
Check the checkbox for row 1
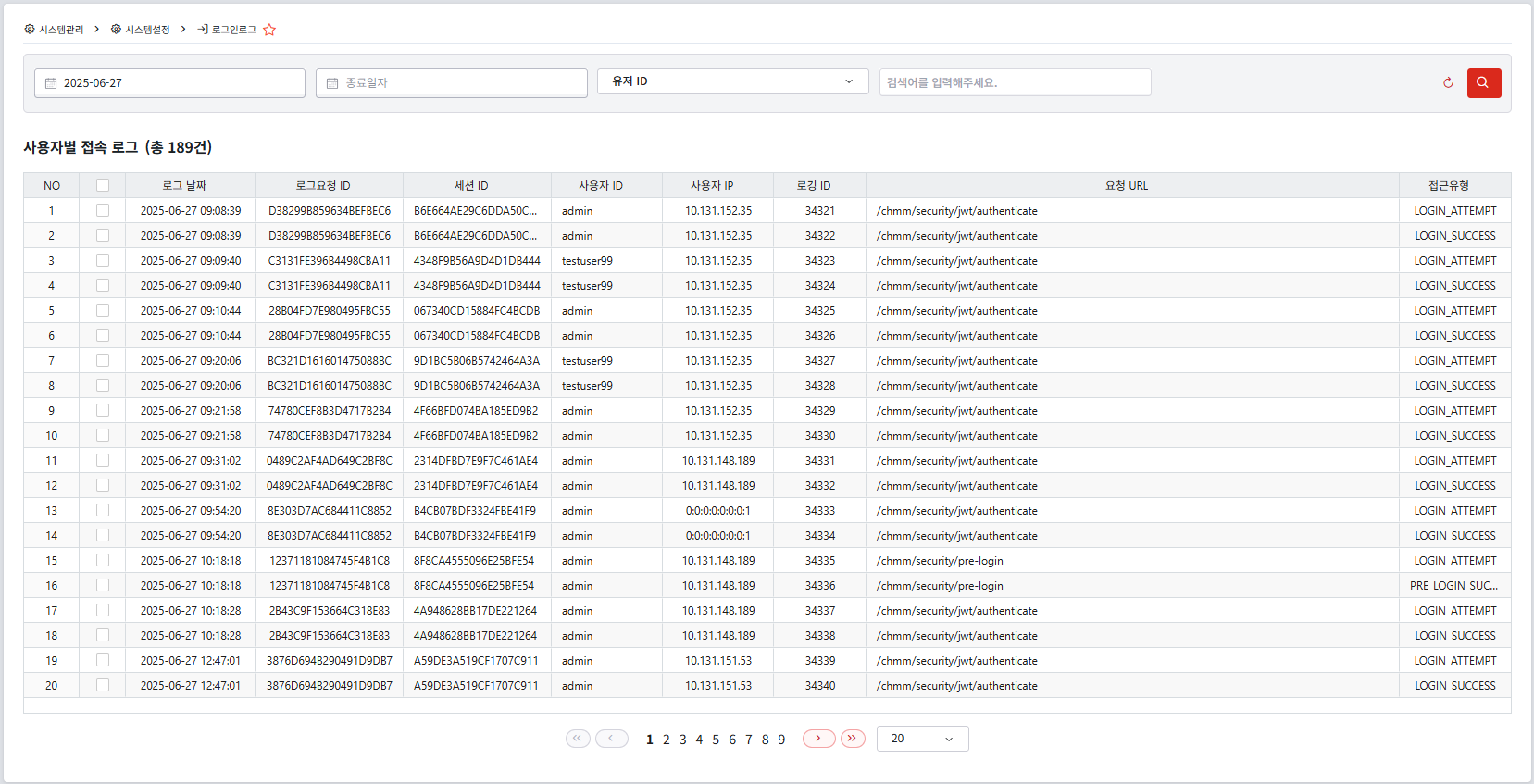pos(103,210)
